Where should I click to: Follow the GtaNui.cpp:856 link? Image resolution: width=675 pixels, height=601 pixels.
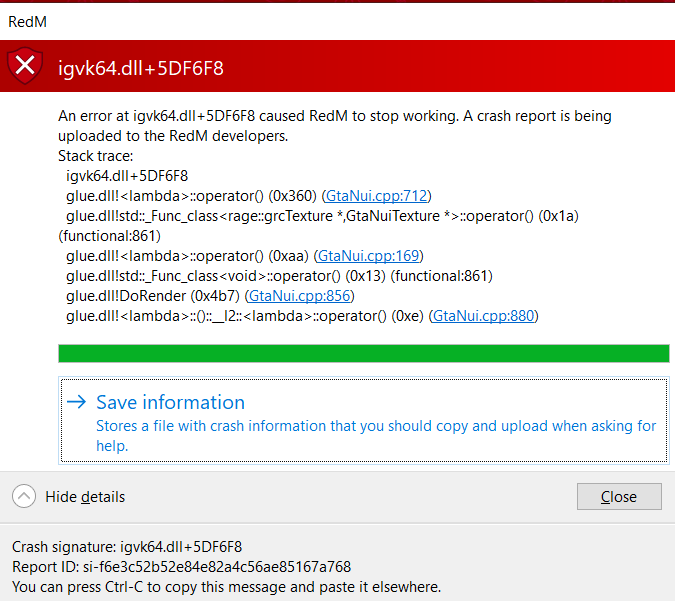coord(300,296)
